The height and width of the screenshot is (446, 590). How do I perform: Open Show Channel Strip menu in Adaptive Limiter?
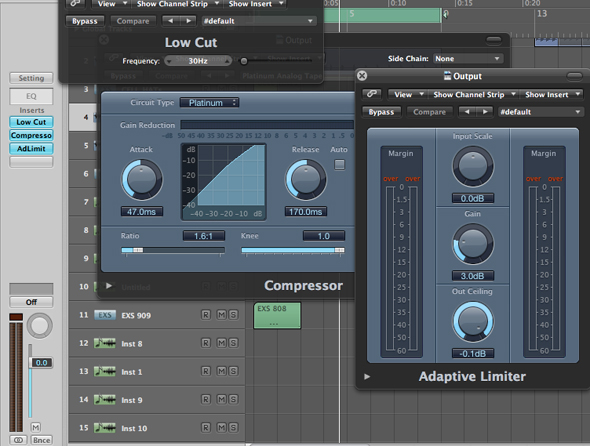[473, 94]
